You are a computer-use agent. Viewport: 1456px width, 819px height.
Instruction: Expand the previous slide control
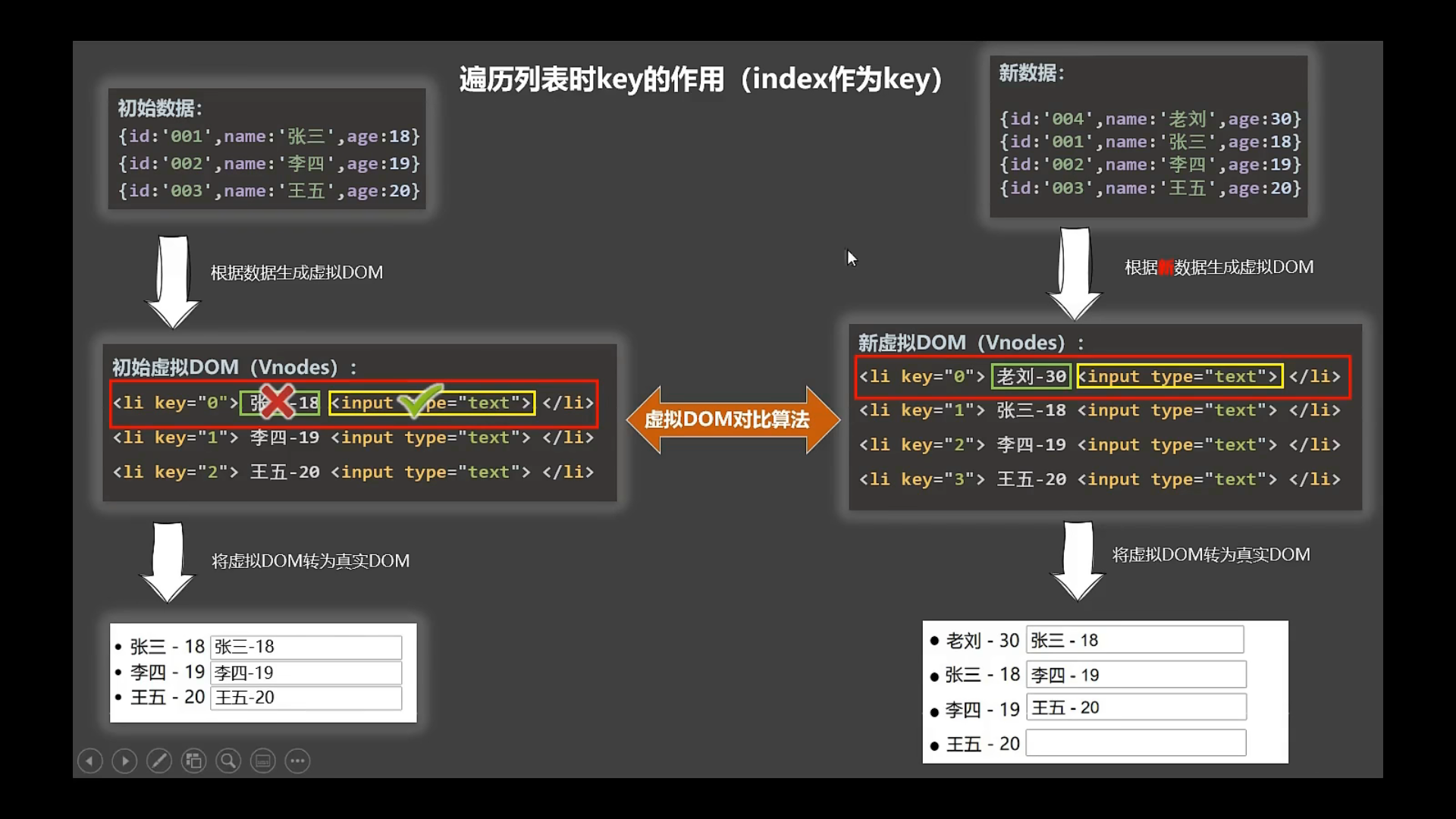click(90, 761)
